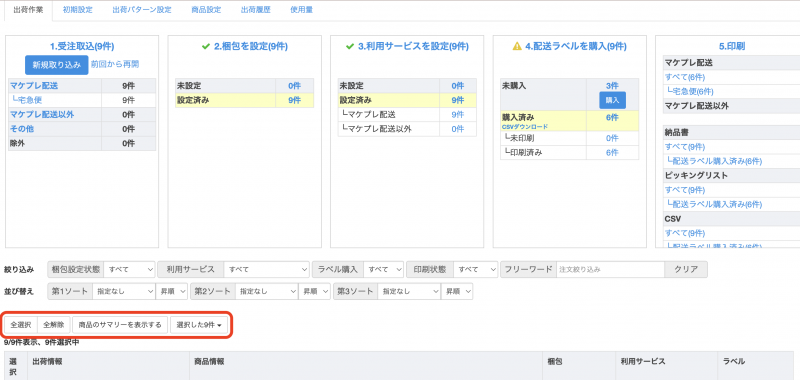View the 出荷履歴 tab
The width and height of the screenshot is (800, 380).
(x=255, y=10)
